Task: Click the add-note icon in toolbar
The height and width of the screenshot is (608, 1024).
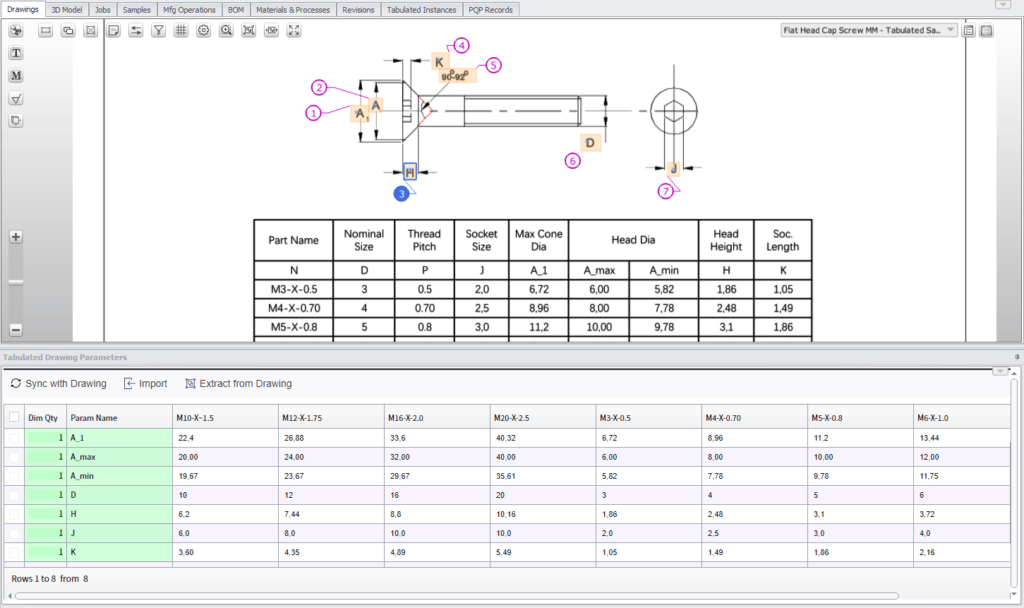Action: coord(113,31)
